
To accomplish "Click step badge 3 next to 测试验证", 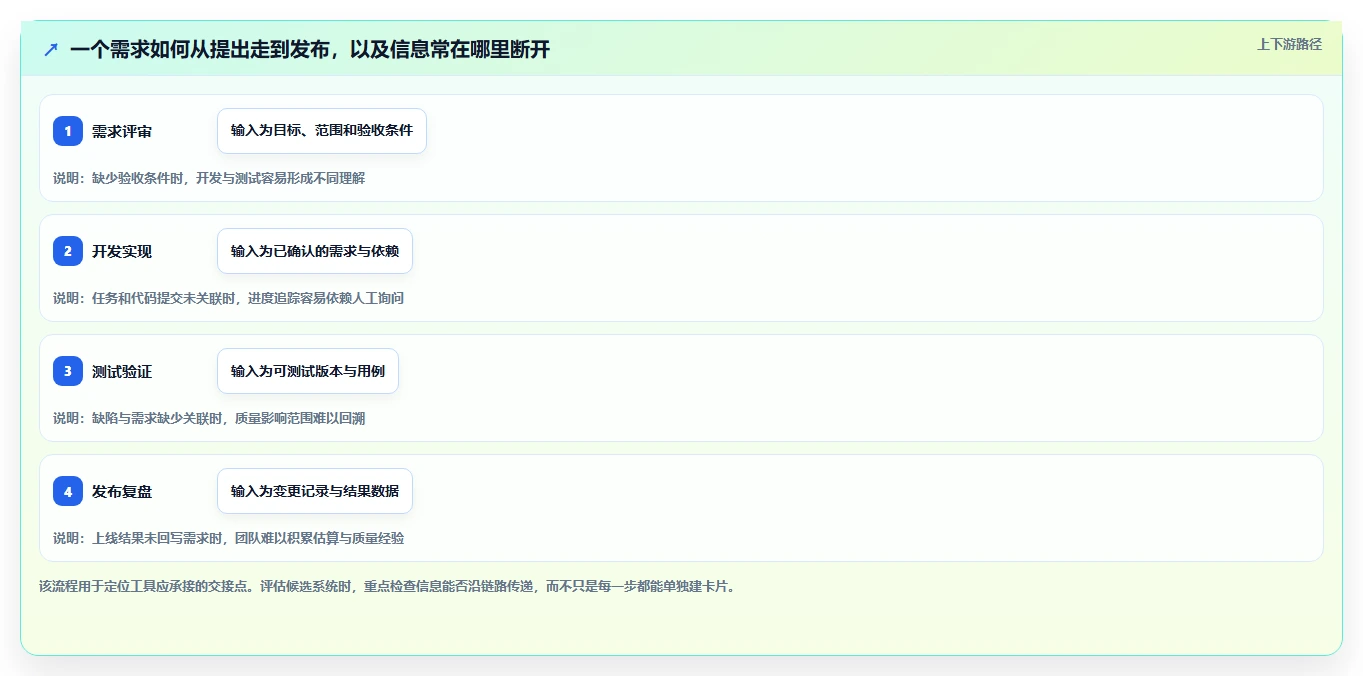I will (x=68, y=371).
